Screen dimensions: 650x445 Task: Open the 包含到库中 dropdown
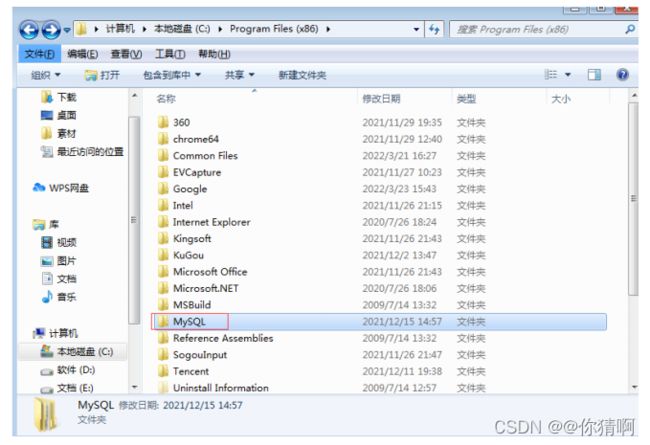point(172,75)
